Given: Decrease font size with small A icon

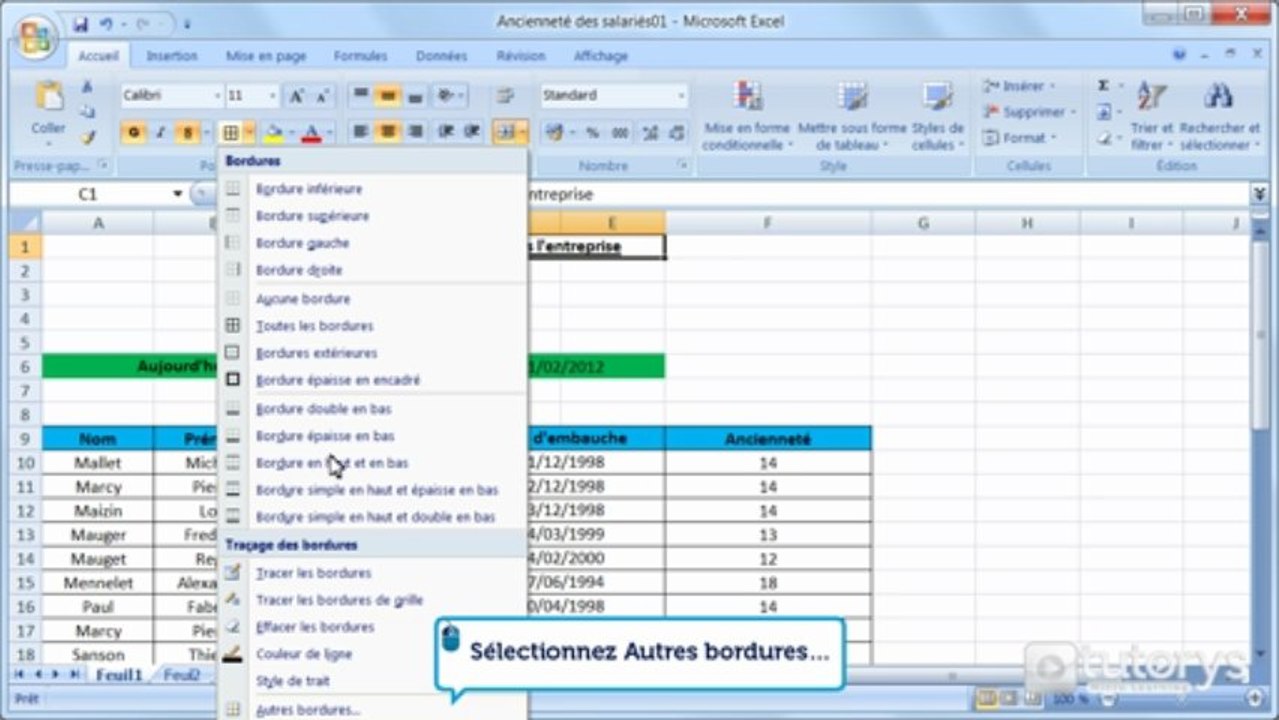Looking at the screenshot, I should pyautogui.click(x=321, y=96).
